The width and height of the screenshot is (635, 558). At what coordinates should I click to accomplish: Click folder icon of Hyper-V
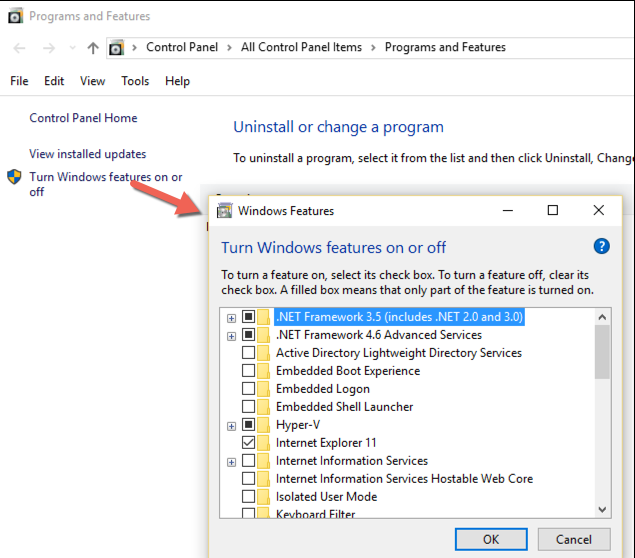pyautogui.click(x=264, y=424)
